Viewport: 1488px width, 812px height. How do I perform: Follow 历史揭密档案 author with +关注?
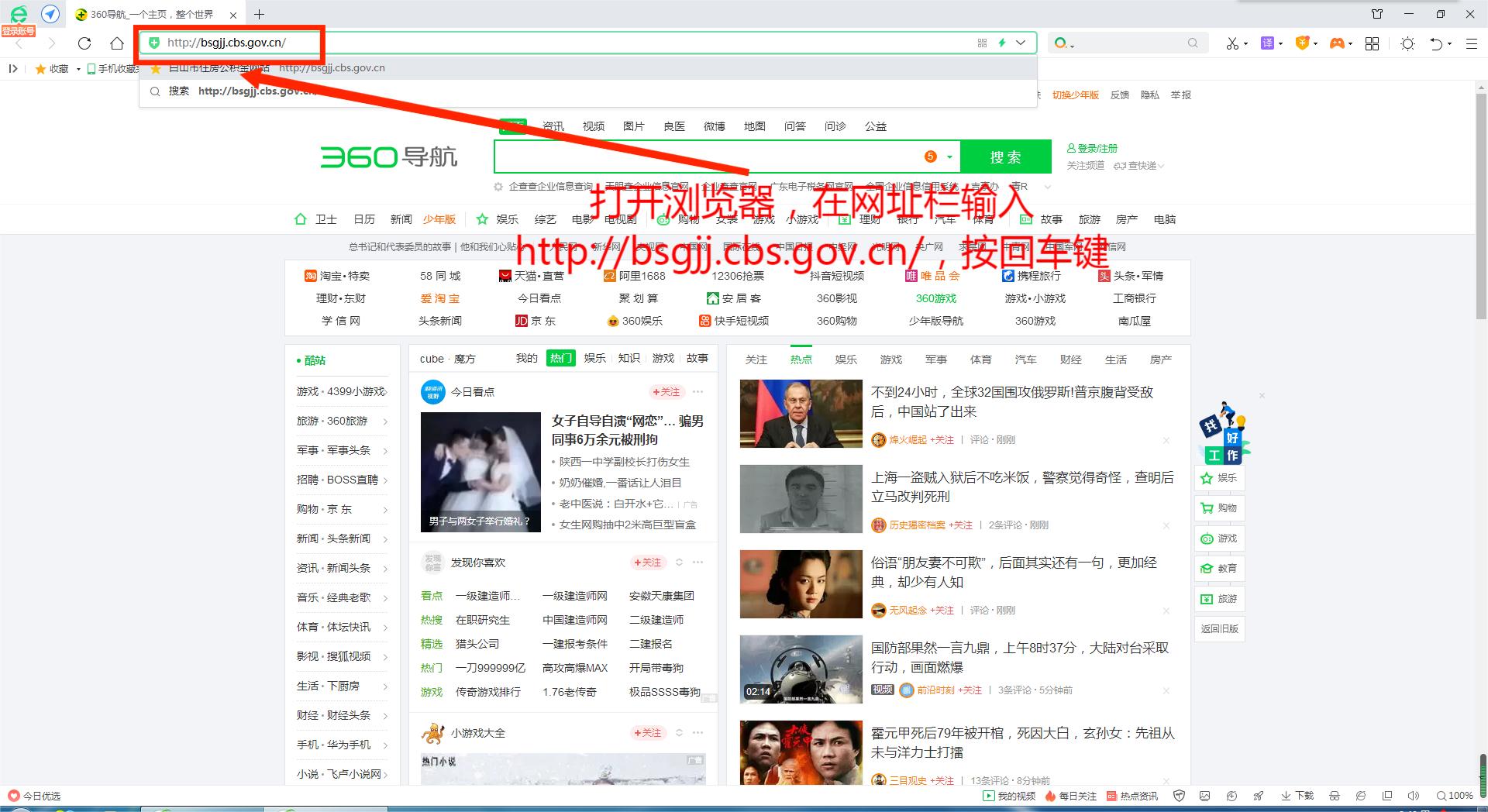point(960,525)
